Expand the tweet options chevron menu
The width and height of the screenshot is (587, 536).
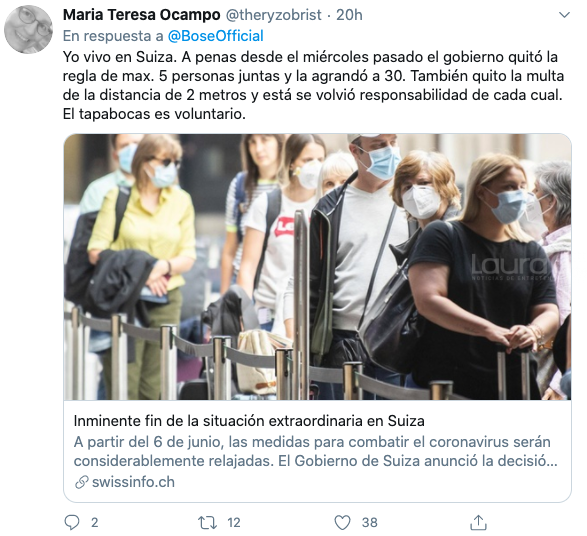564,15
